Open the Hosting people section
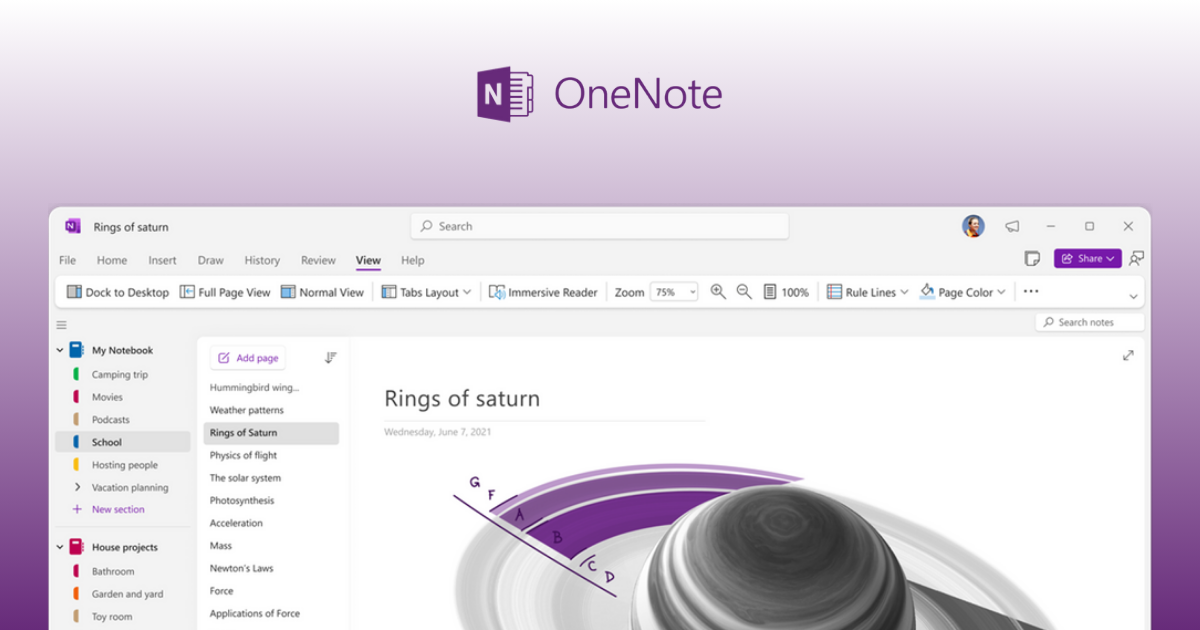This screenshot has height=630, width=1200. pos(123,465)
